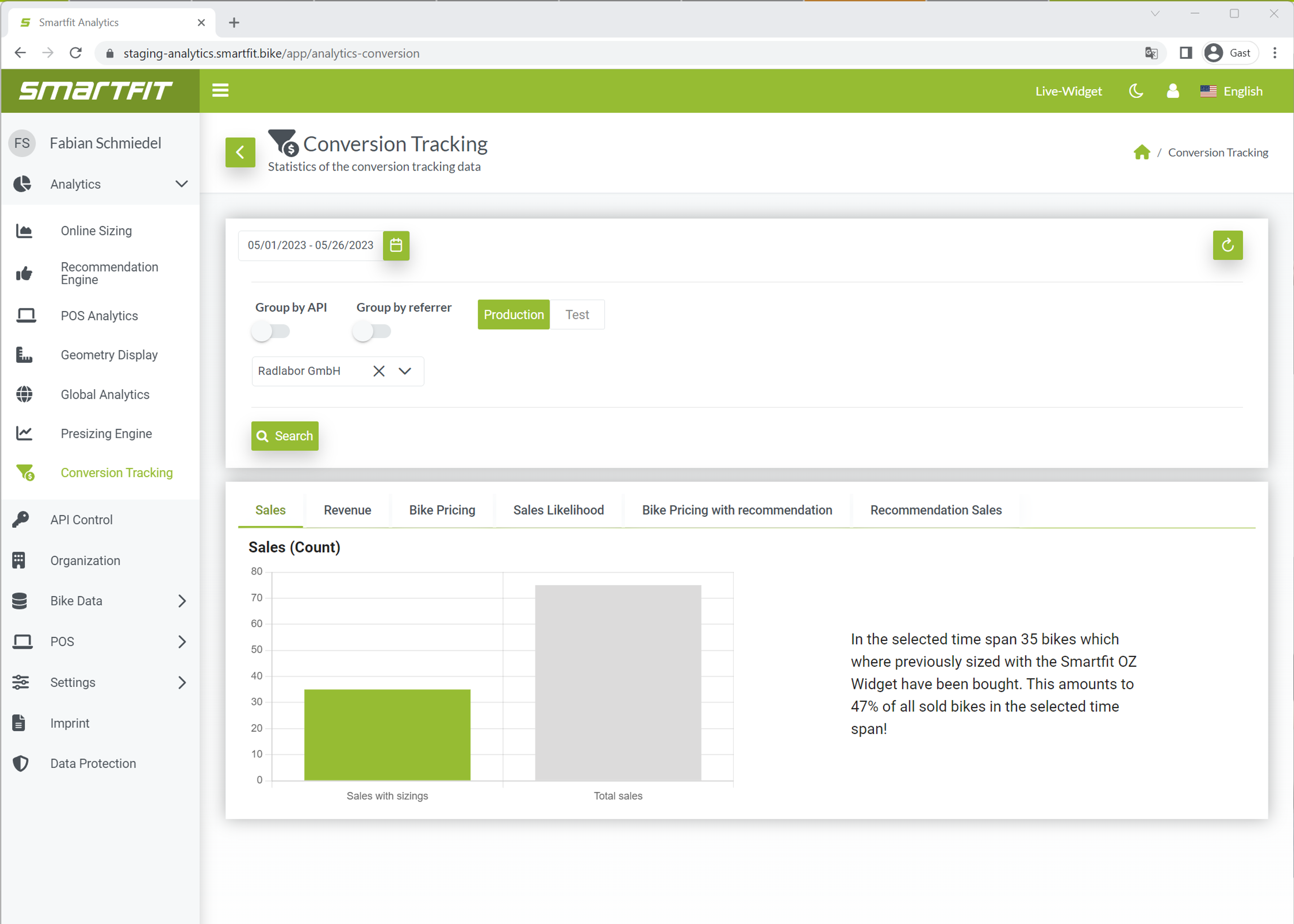Open the Live-Widget link
Viewport: 1294px width, 924px height.
click(x=1068, y=91)
